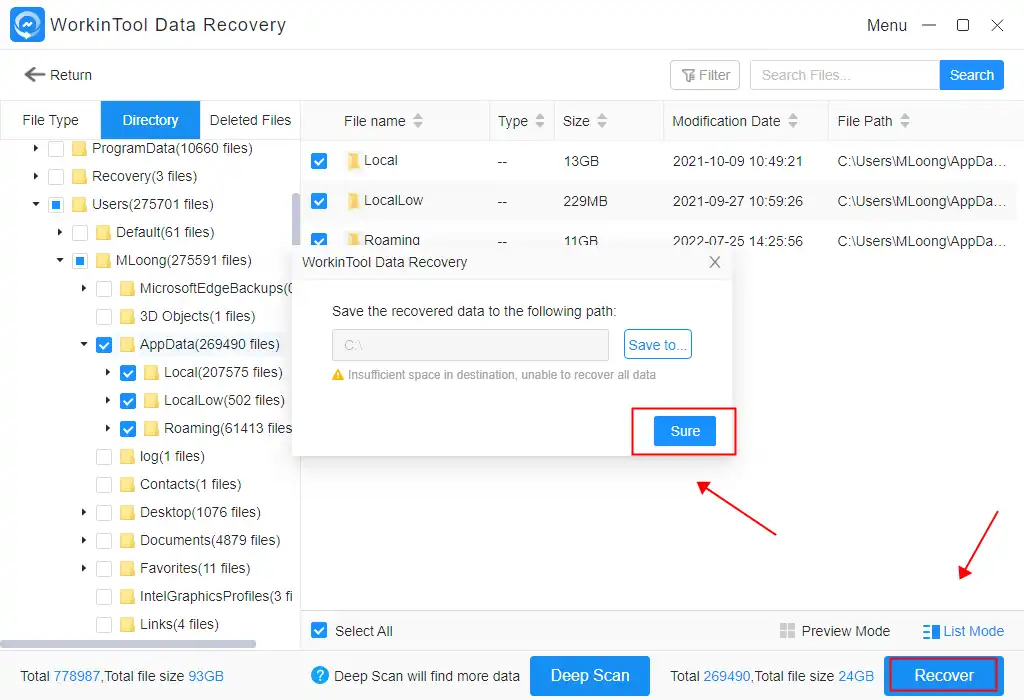The width and height of the screenshot is (1024, 700).
Task: Click the LocalLow folder icon in list
Action: [x=353, y=201]
